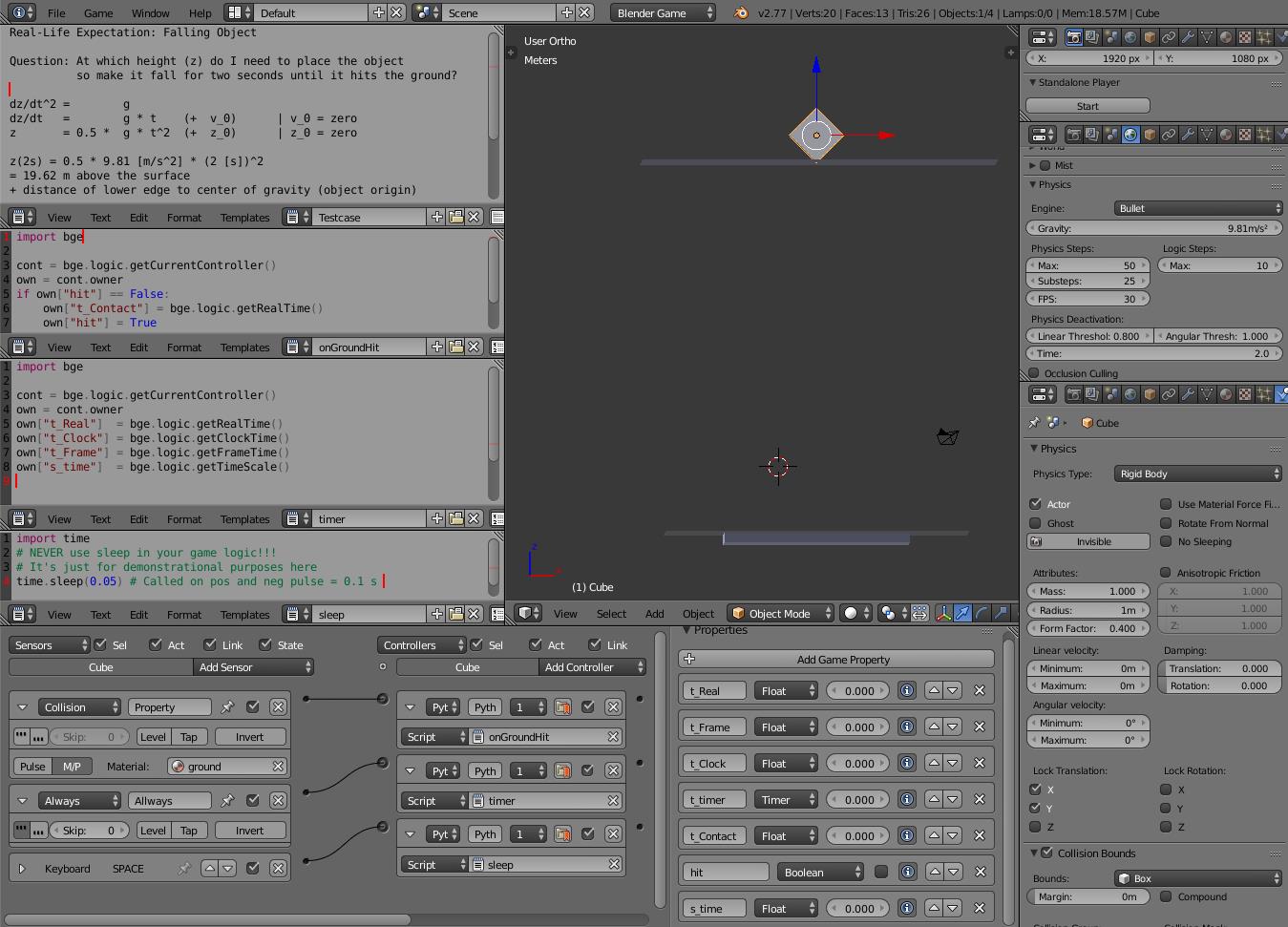This screenshot has height=927, width=1288.
Task: Click the Form Factor slider
Action: pos(1087,628)
